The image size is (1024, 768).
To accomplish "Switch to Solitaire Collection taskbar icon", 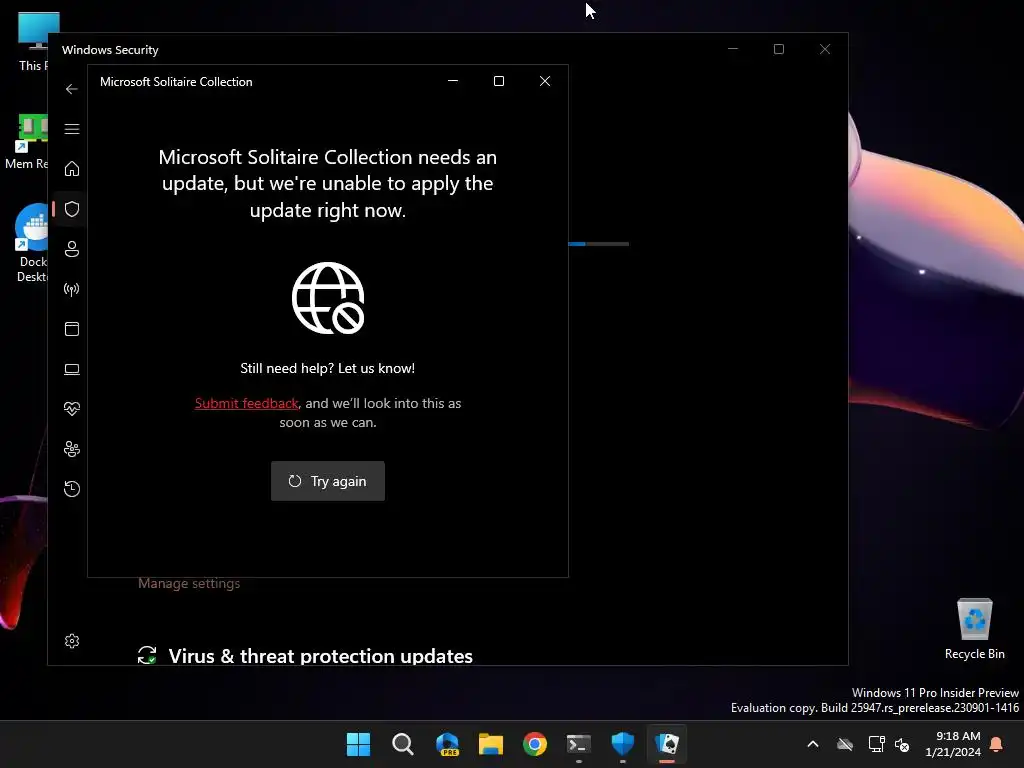I will tap(667, 744).
